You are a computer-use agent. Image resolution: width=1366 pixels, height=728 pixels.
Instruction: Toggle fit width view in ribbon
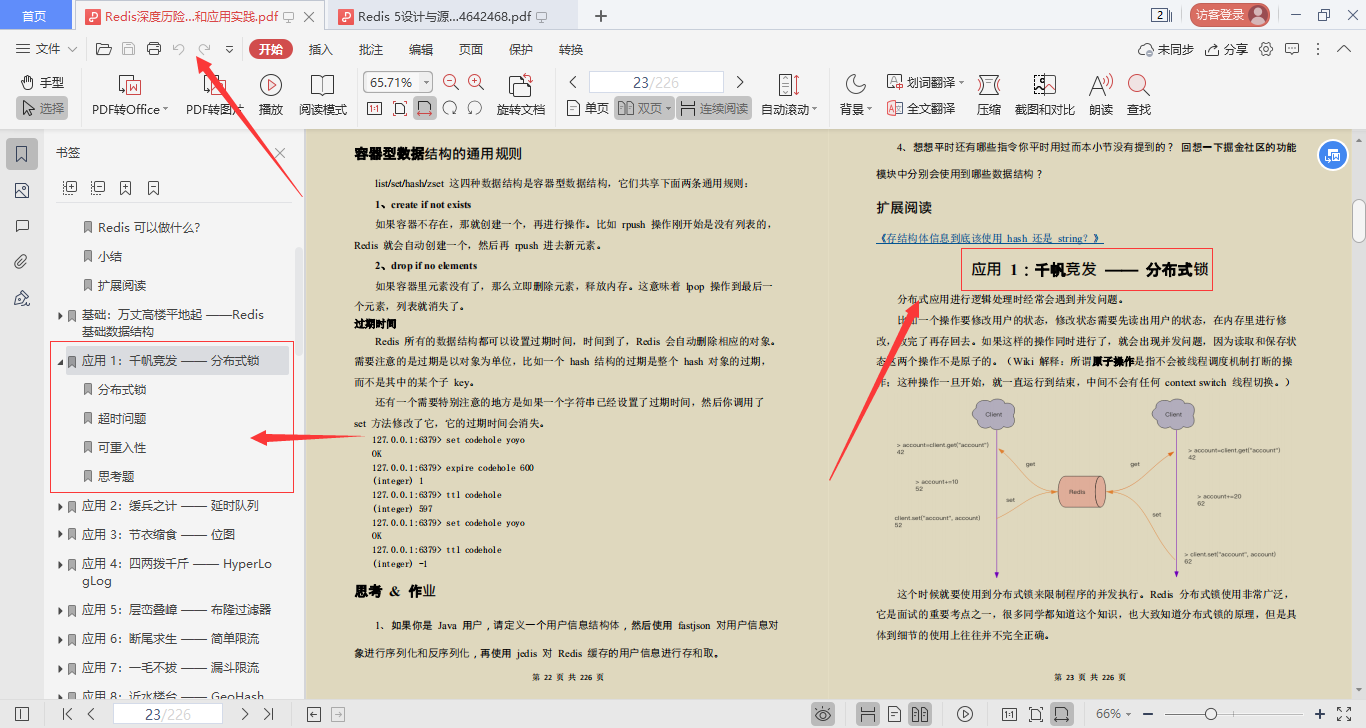(x=425, y=108)
